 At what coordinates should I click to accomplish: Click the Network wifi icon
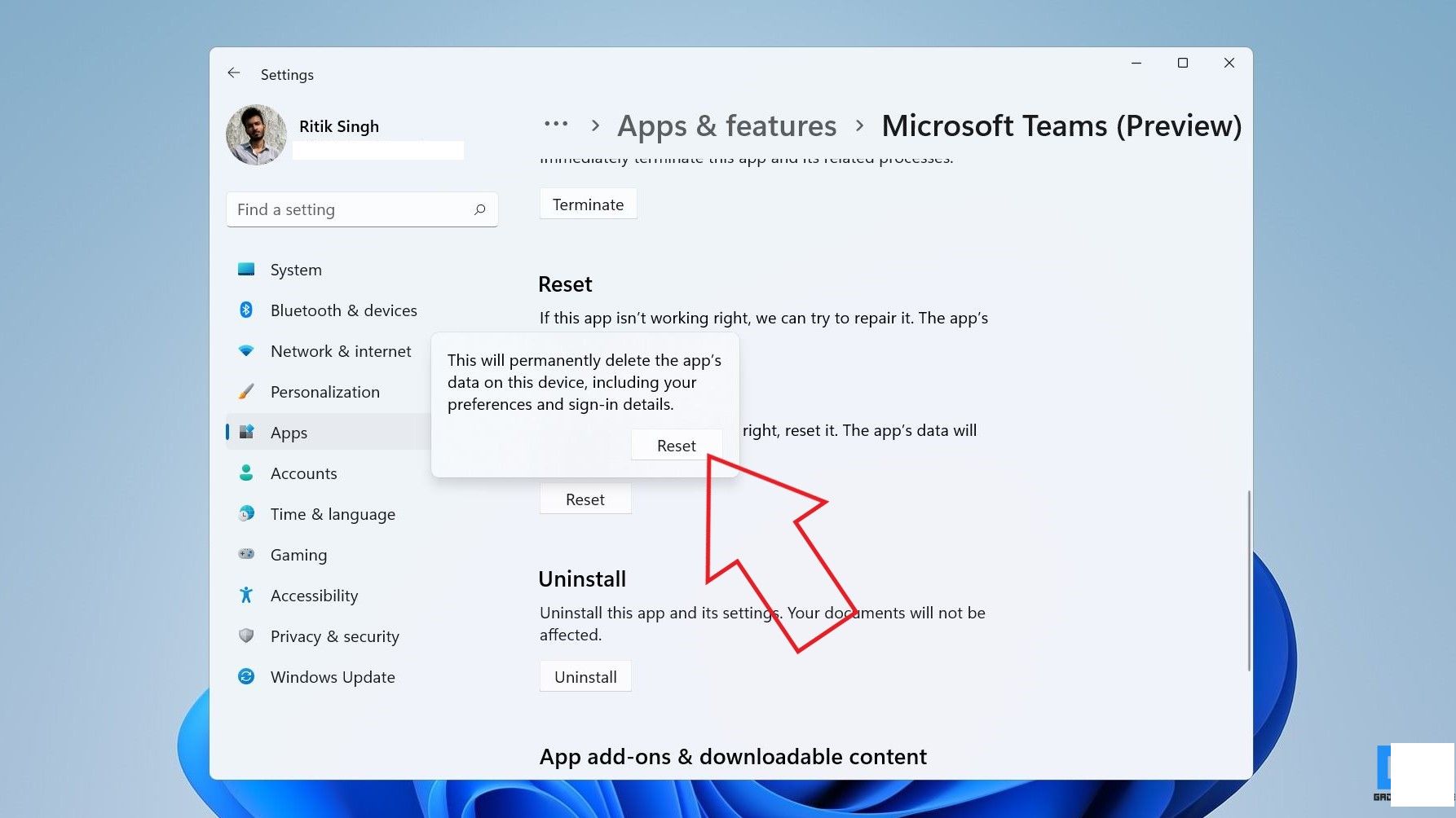(x=246, y=350)
